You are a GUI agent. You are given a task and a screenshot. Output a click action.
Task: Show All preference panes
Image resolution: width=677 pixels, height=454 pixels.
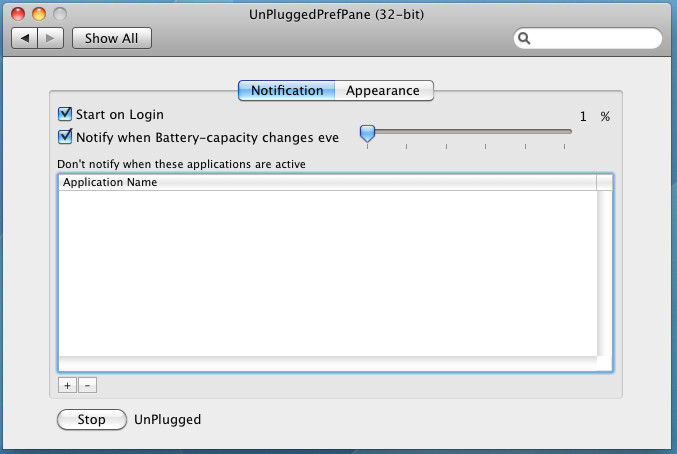pos(111,38)
